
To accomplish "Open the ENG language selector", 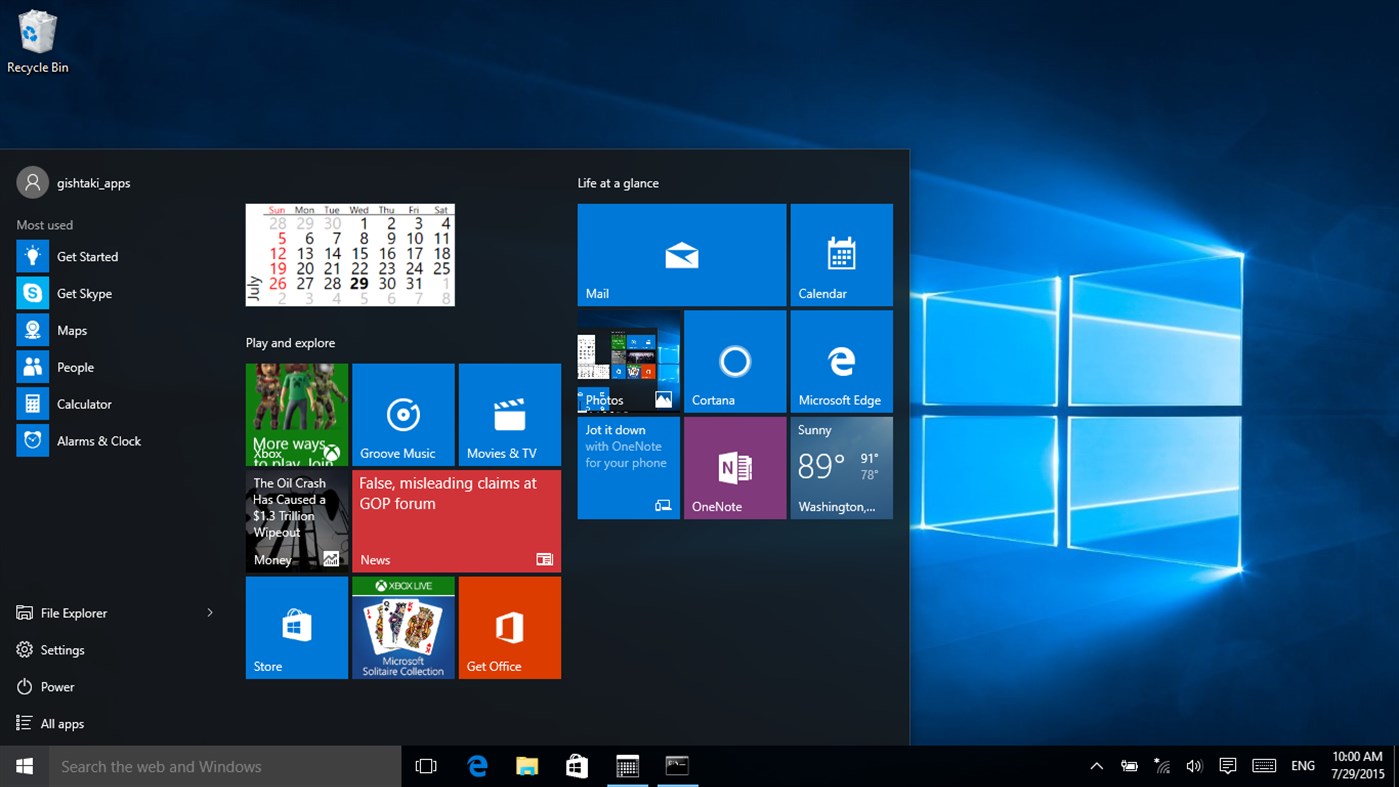I will (x=1302, y=765).
